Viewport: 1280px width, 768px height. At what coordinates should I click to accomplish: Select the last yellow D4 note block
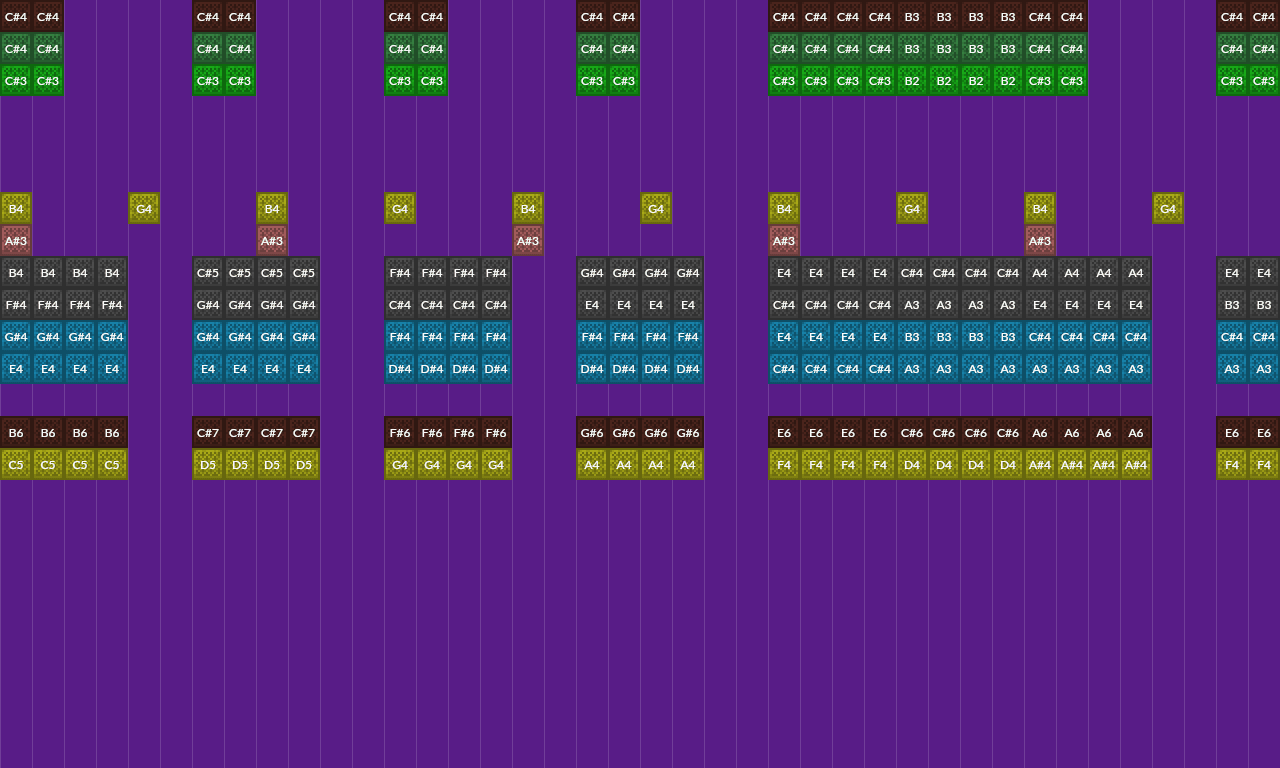(1008, 465)
